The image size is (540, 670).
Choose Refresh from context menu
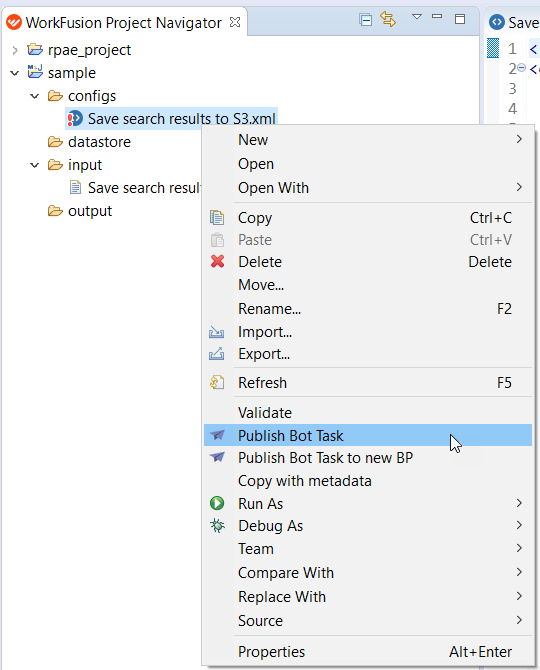click(x=368, y=383)
